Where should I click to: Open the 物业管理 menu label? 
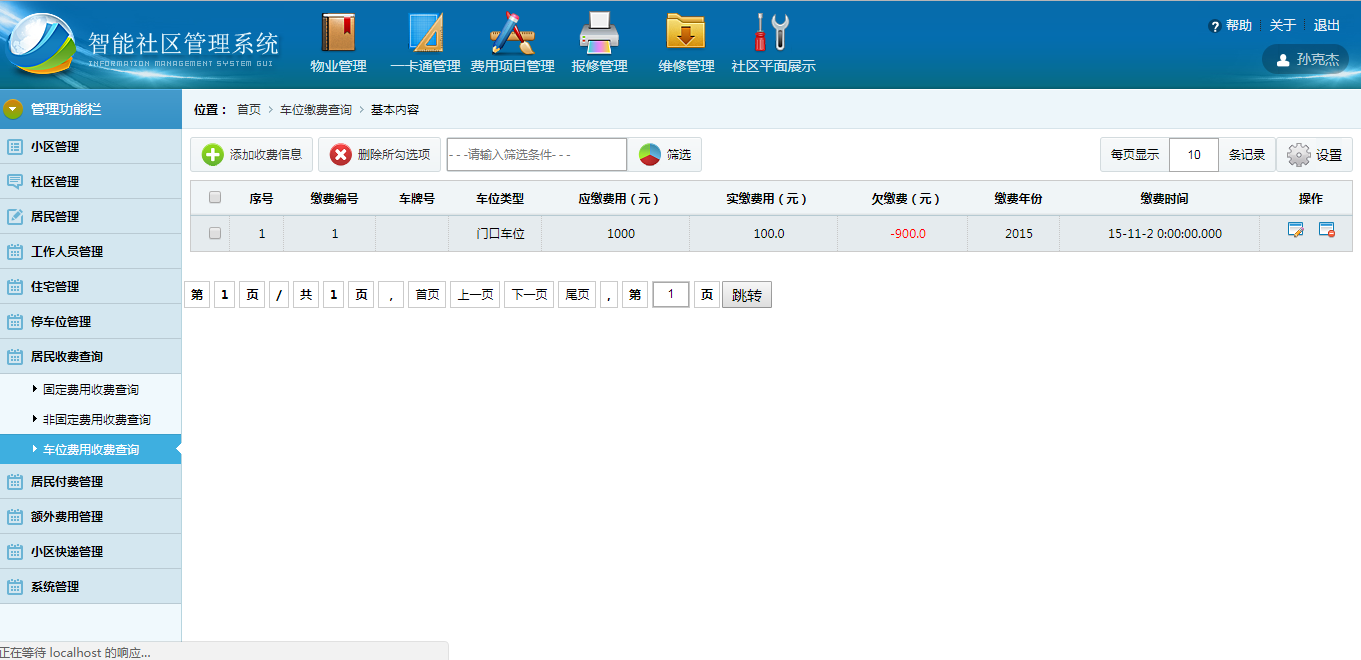pyautogui.click(x=338, y=66)
